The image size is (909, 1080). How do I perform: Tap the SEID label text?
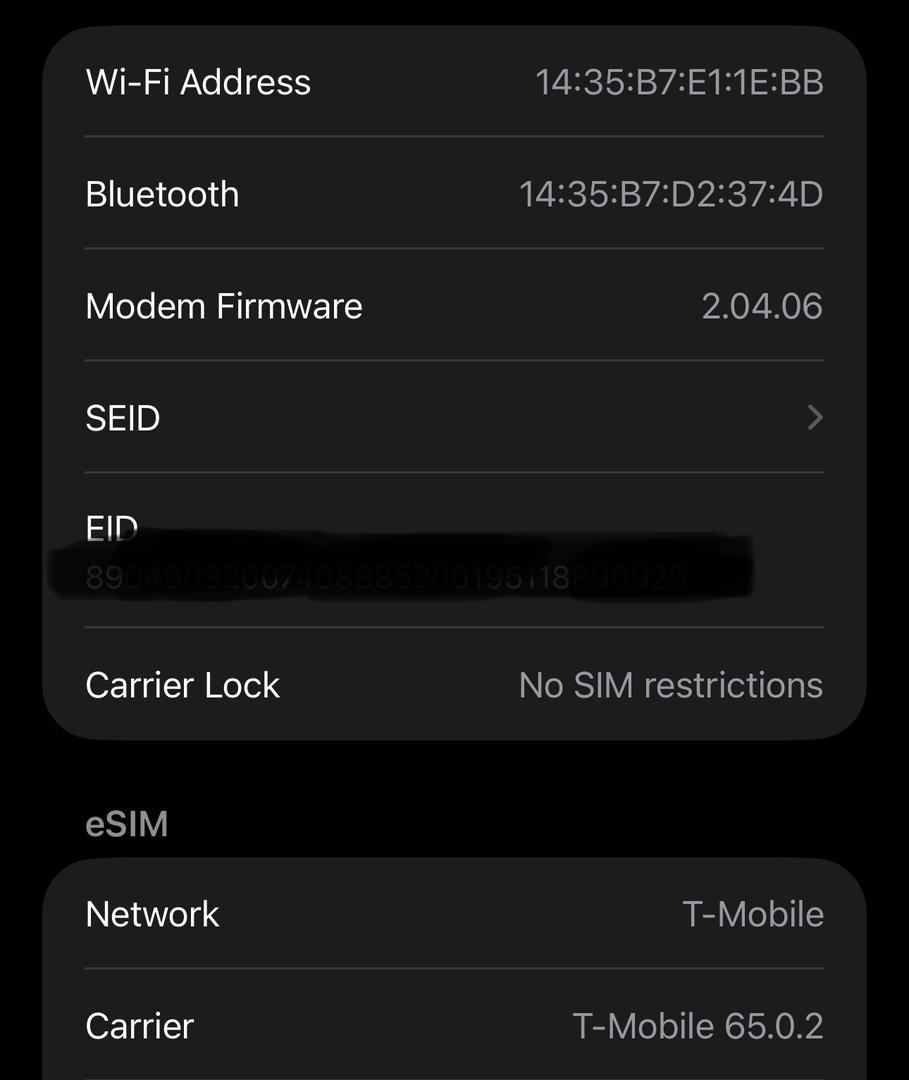123,418
